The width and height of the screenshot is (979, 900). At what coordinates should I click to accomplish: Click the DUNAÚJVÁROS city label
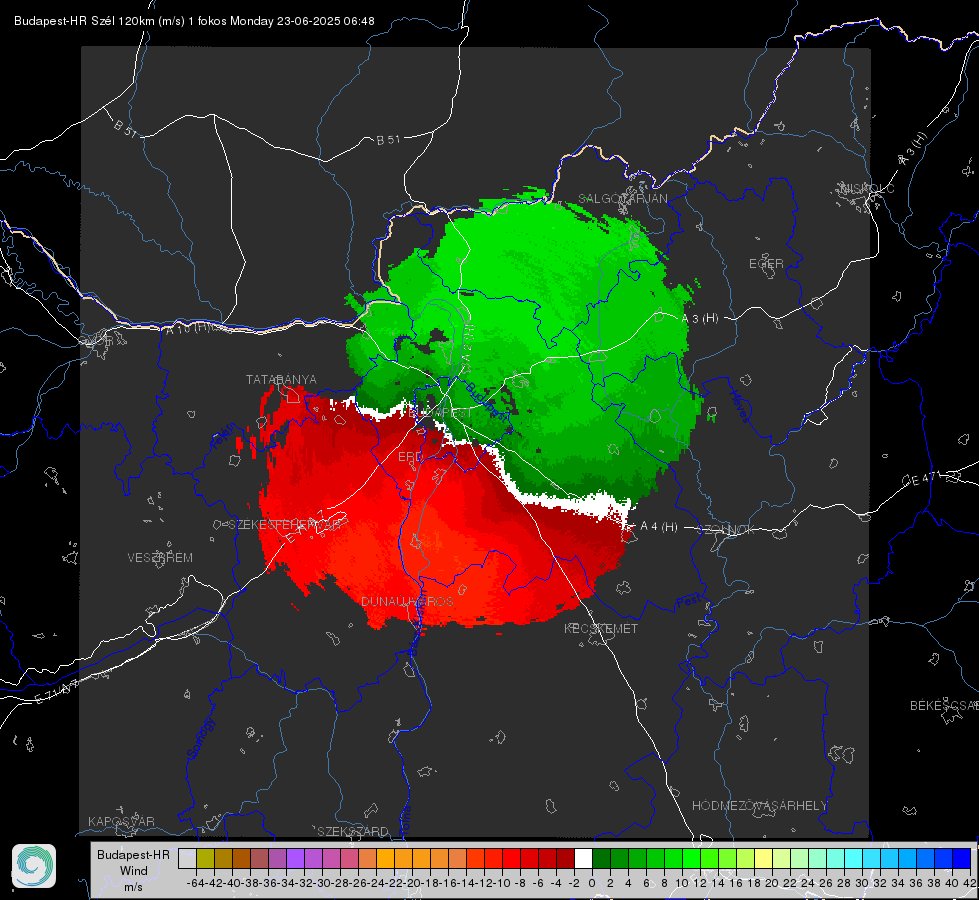point(407,601)
